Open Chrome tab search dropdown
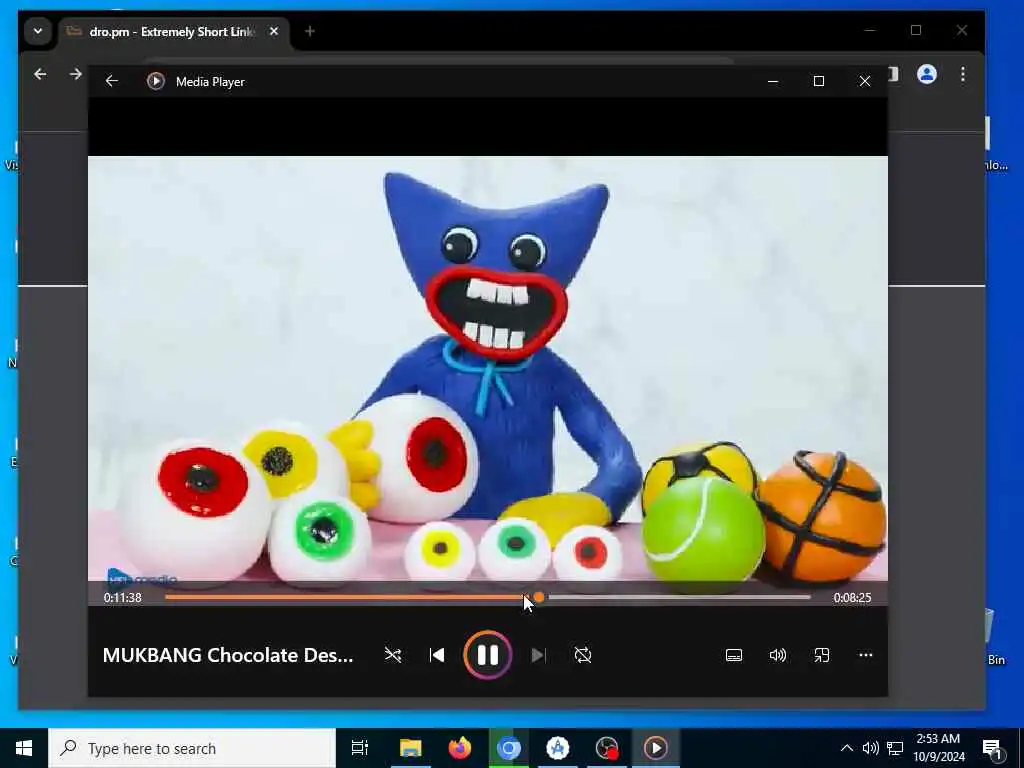Image resolution: width=1024 pixels, height=768 pixels. [38, 31]
